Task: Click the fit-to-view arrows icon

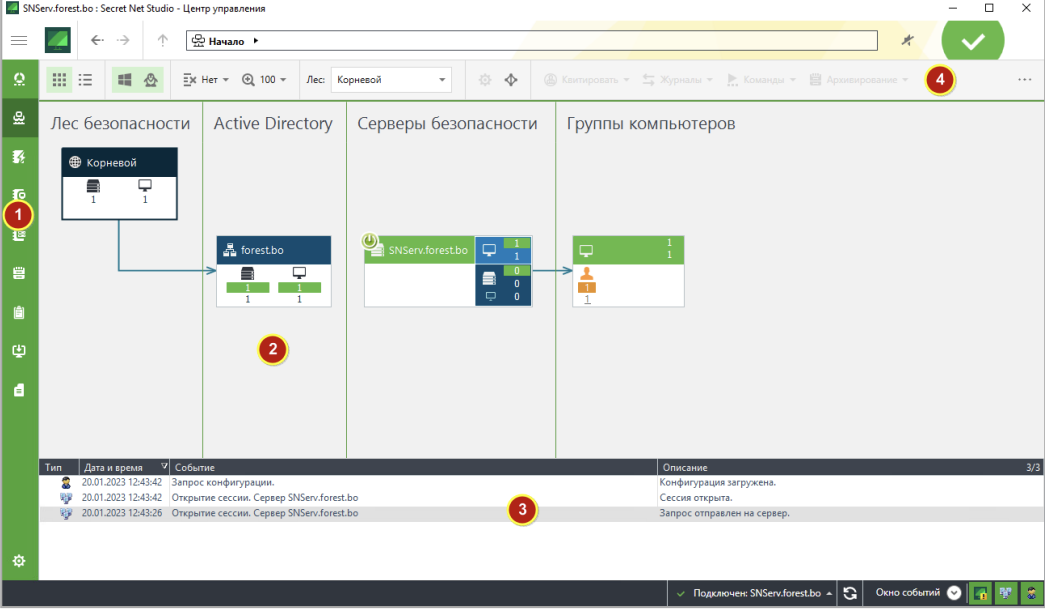Action: coord(511,80)
